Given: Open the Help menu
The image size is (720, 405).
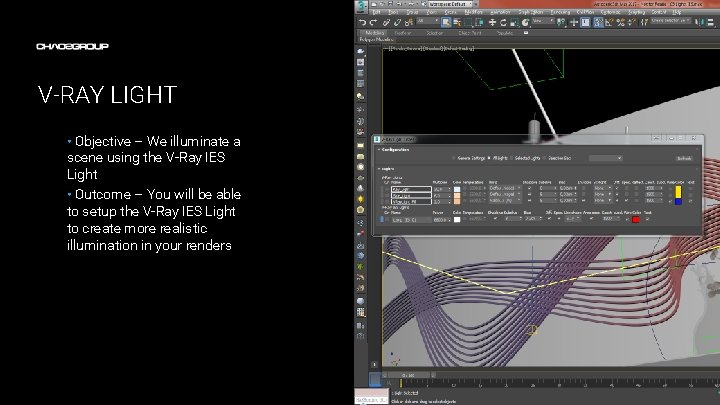Looking at the screenshot, I should 676,12.
